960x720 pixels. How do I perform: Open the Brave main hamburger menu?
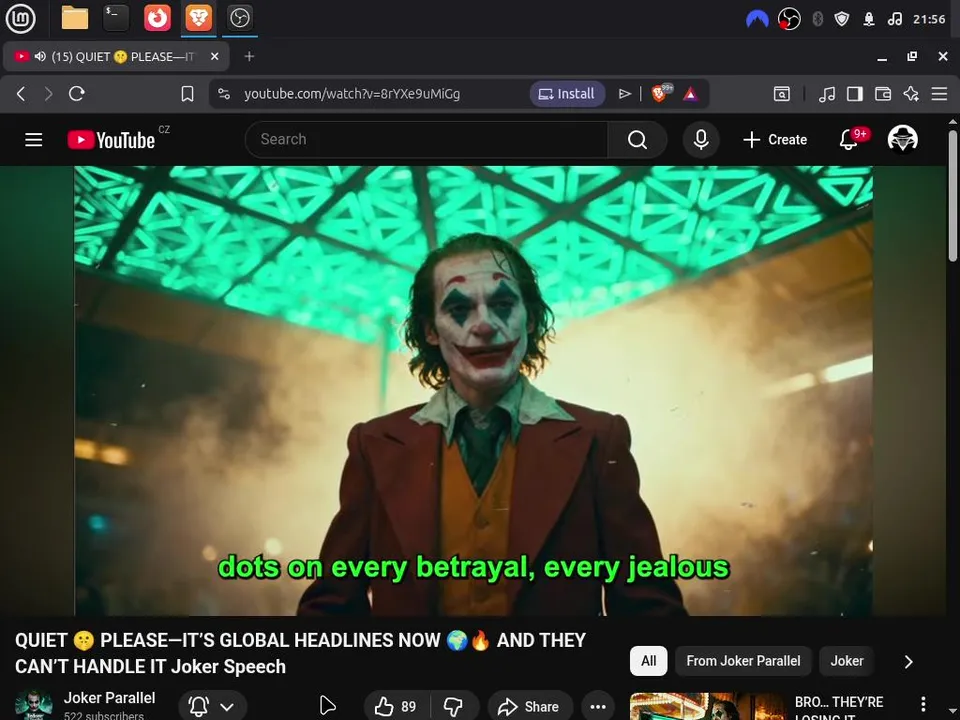[939, 94]
